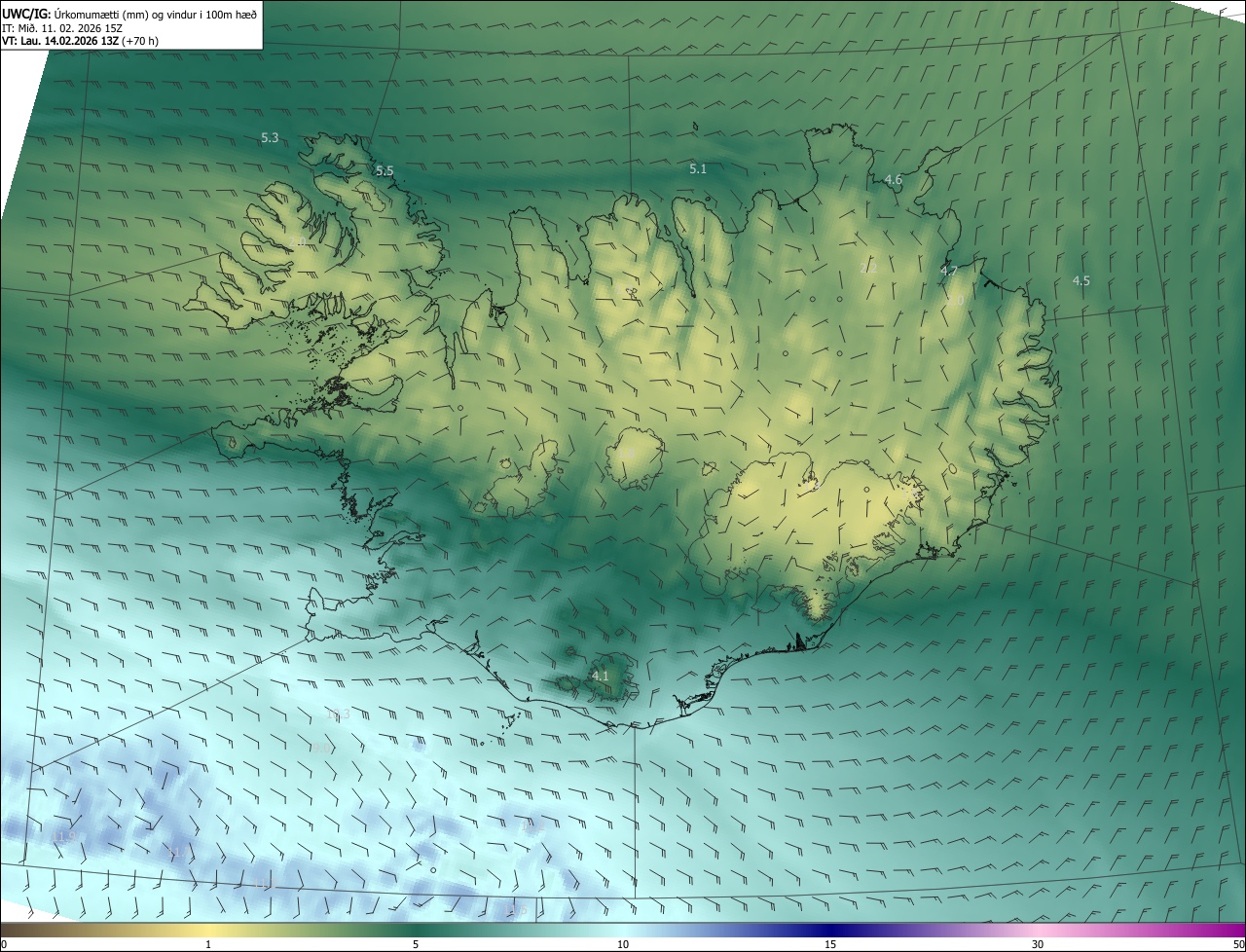Click the 4.7 value label on east coast
The image size is (1246, 952).
[x=949, y=271]
